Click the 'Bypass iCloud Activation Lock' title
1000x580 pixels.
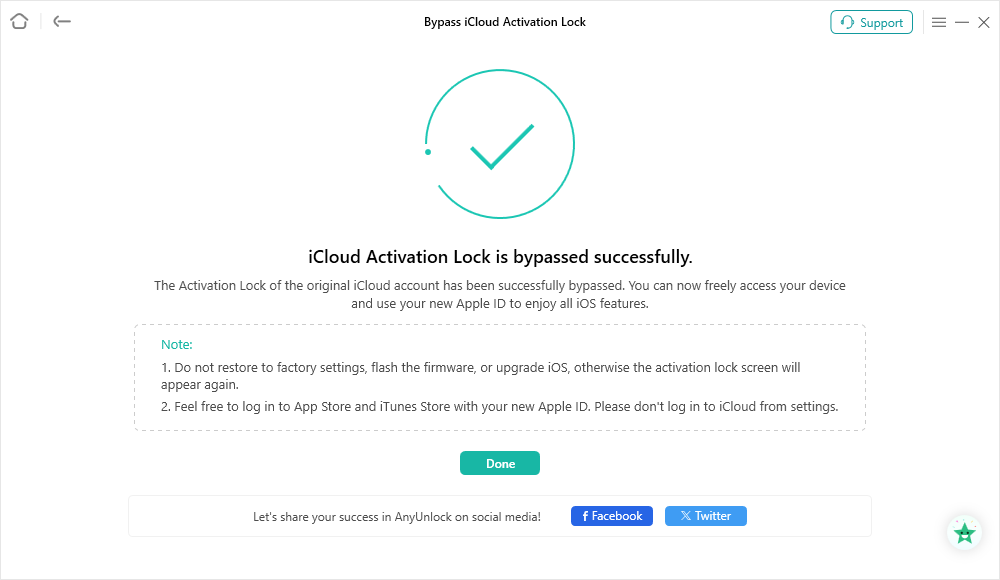click(x=504, y=22)
